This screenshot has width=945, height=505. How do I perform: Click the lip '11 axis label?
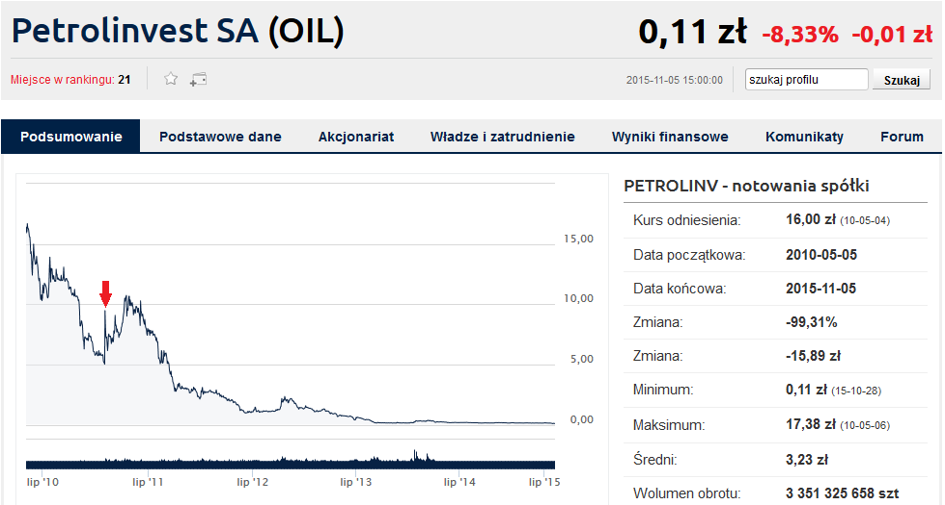point(148,482)
